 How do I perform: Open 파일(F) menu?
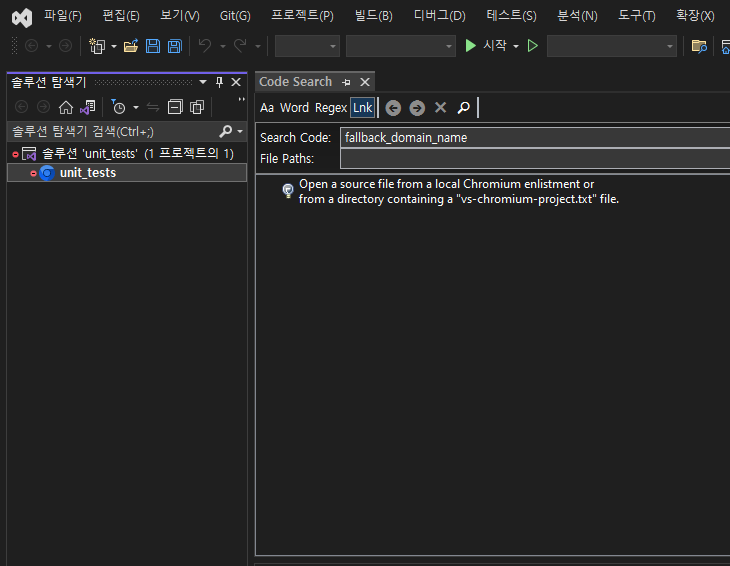pos(62,16)
